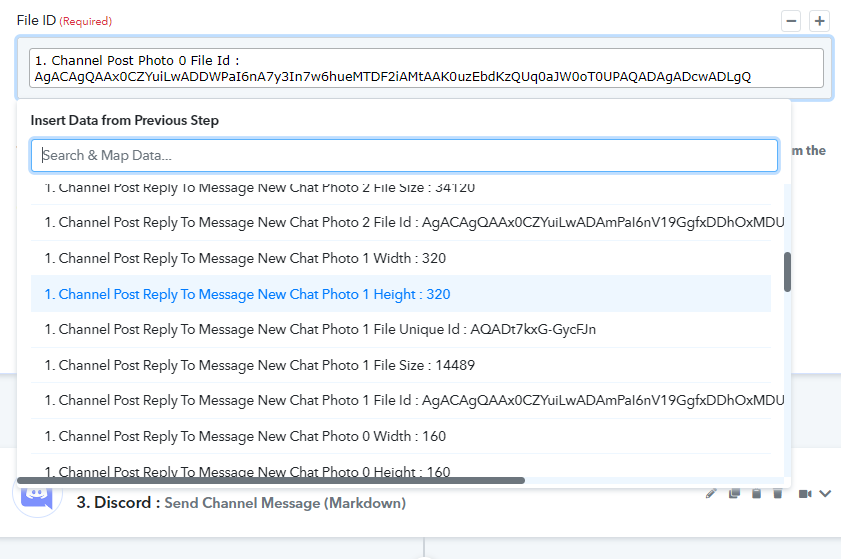Click the plus button beside File ID
The image size is (841, 559).
pyautogui.click(x=820, y=21)
